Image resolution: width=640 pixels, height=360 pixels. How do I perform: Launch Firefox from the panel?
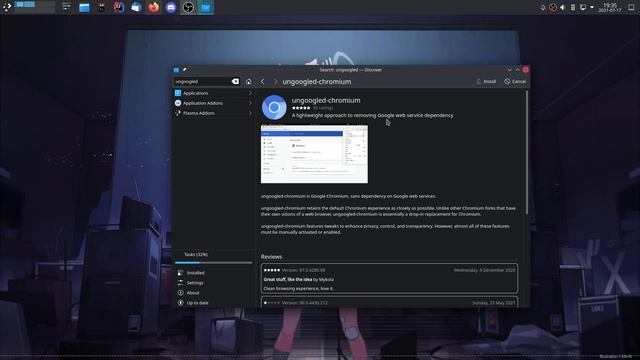pyautogui.click(x=153, y=7)
